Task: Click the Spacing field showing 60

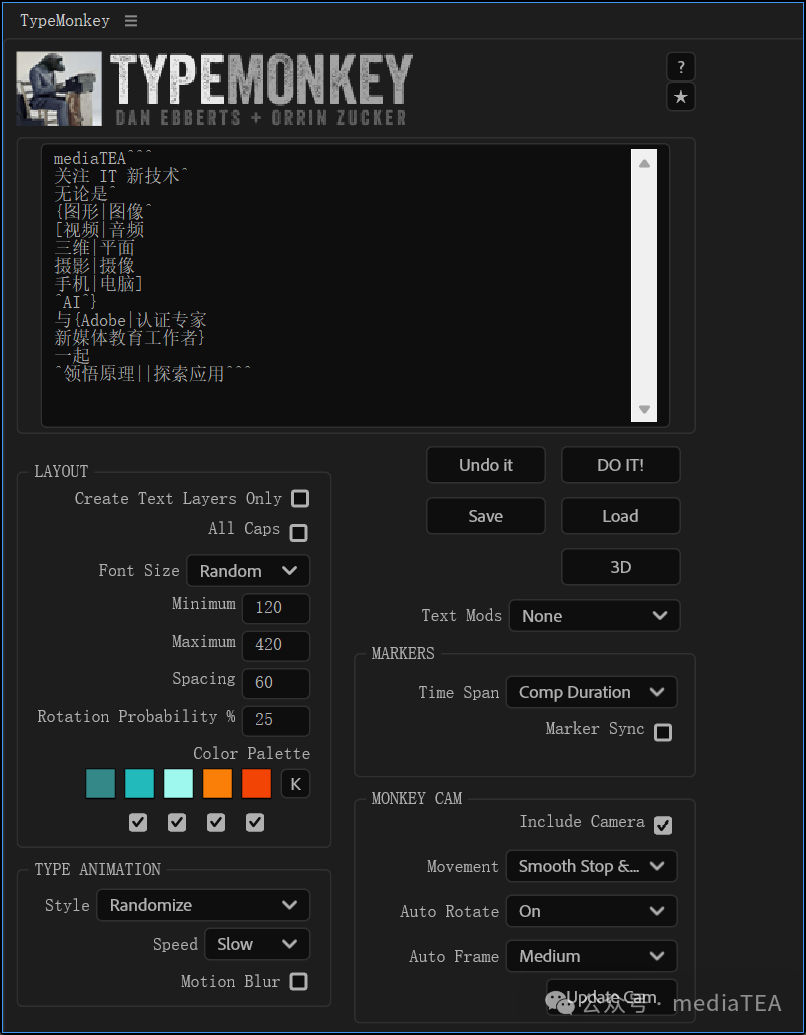Action: click(276, 683)
